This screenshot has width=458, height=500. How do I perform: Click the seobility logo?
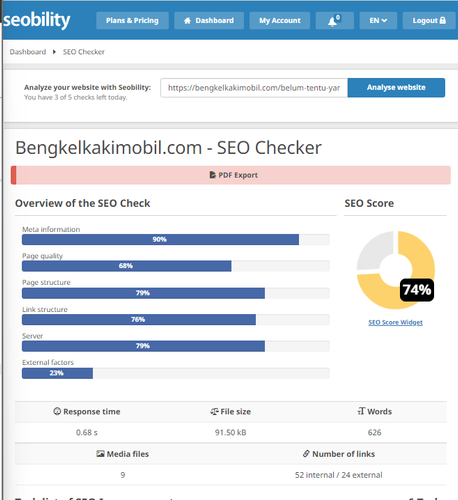click(37, 20)
